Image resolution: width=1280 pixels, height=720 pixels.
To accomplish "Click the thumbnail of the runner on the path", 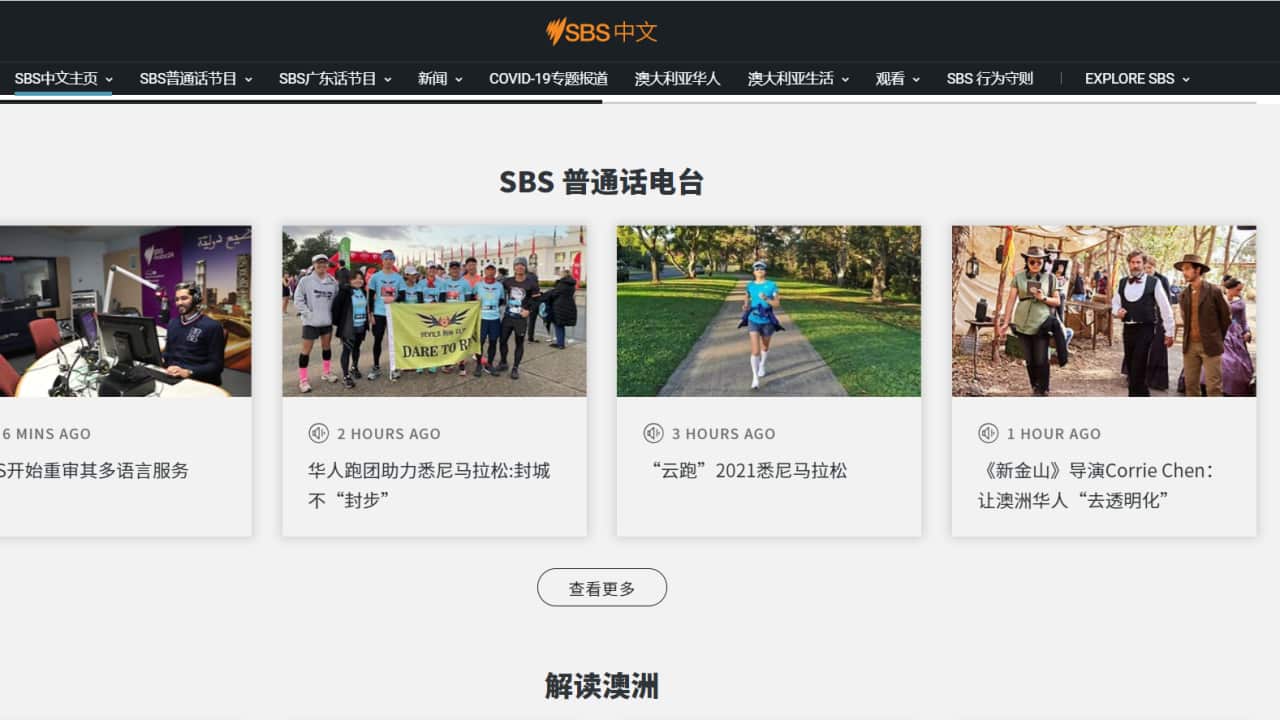I will click(768, 311).
